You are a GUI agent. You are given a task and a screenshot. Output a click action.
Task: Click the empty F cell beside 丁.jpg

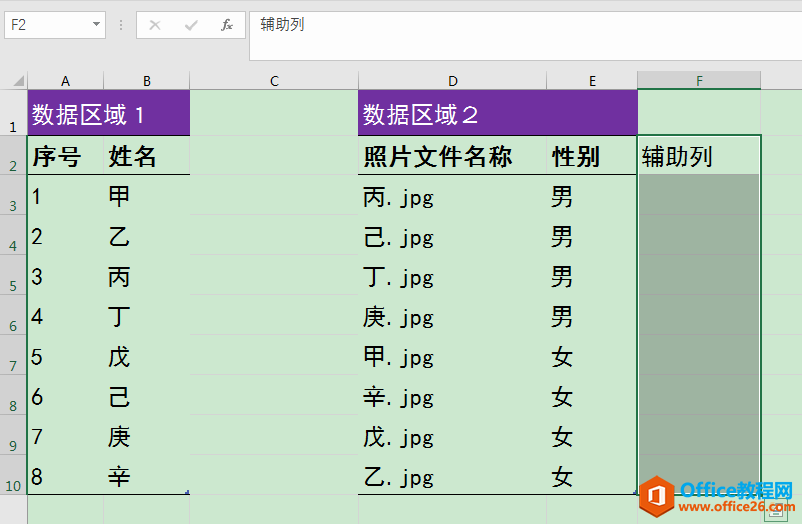pyautogui.click(x=699, y=275)
